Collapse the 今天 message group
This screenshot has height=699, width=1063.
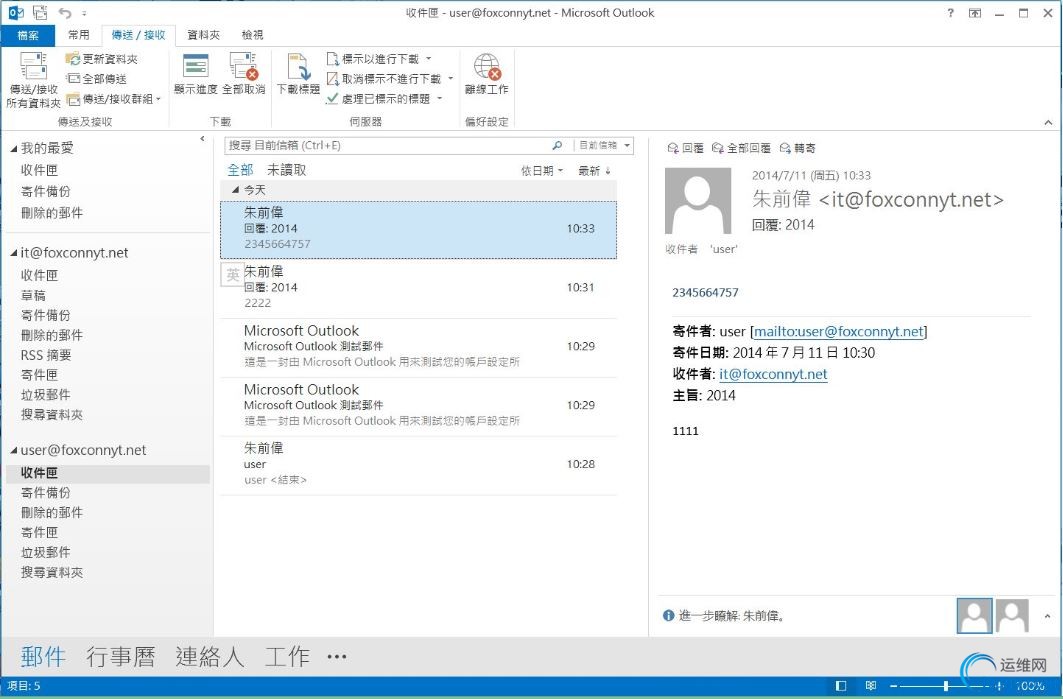[235, 190]
